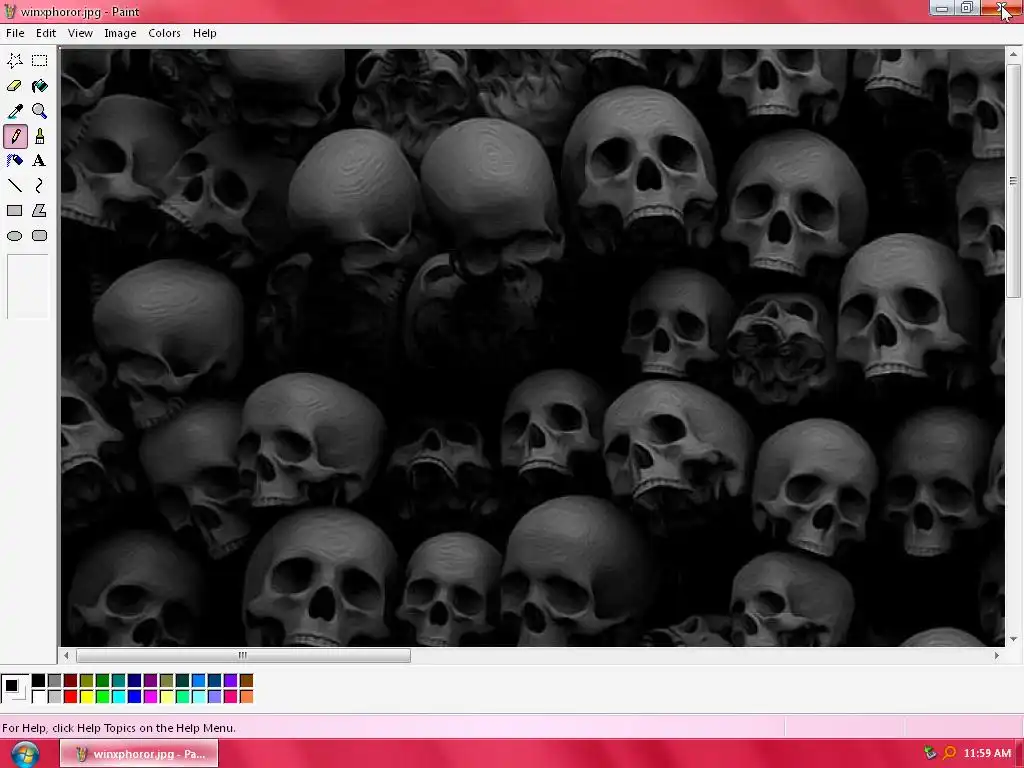
Task: Select the dark gray color swatch
Action: click(54, 680)
